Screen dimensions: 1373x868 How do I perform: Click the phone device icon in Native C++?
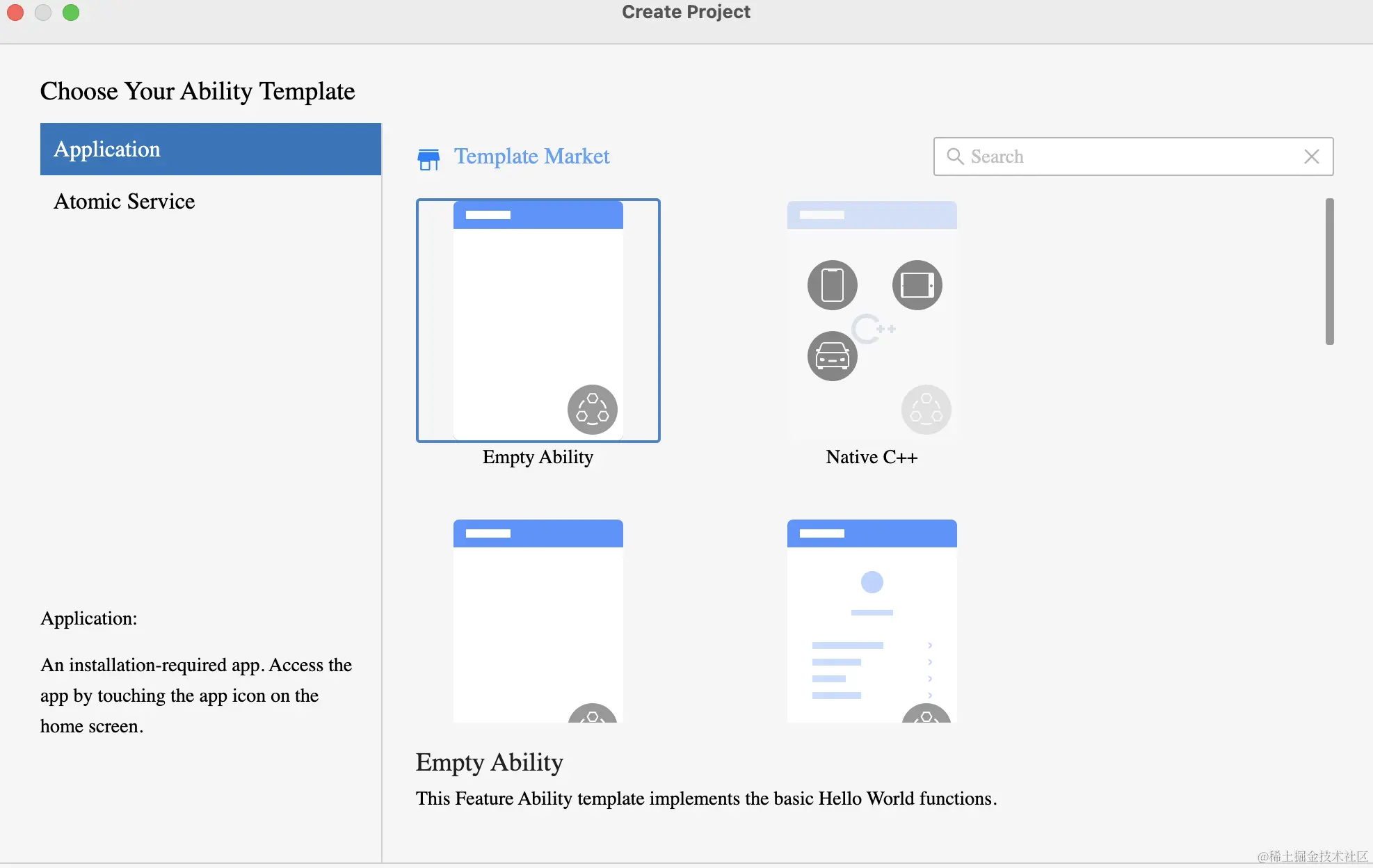832,285
